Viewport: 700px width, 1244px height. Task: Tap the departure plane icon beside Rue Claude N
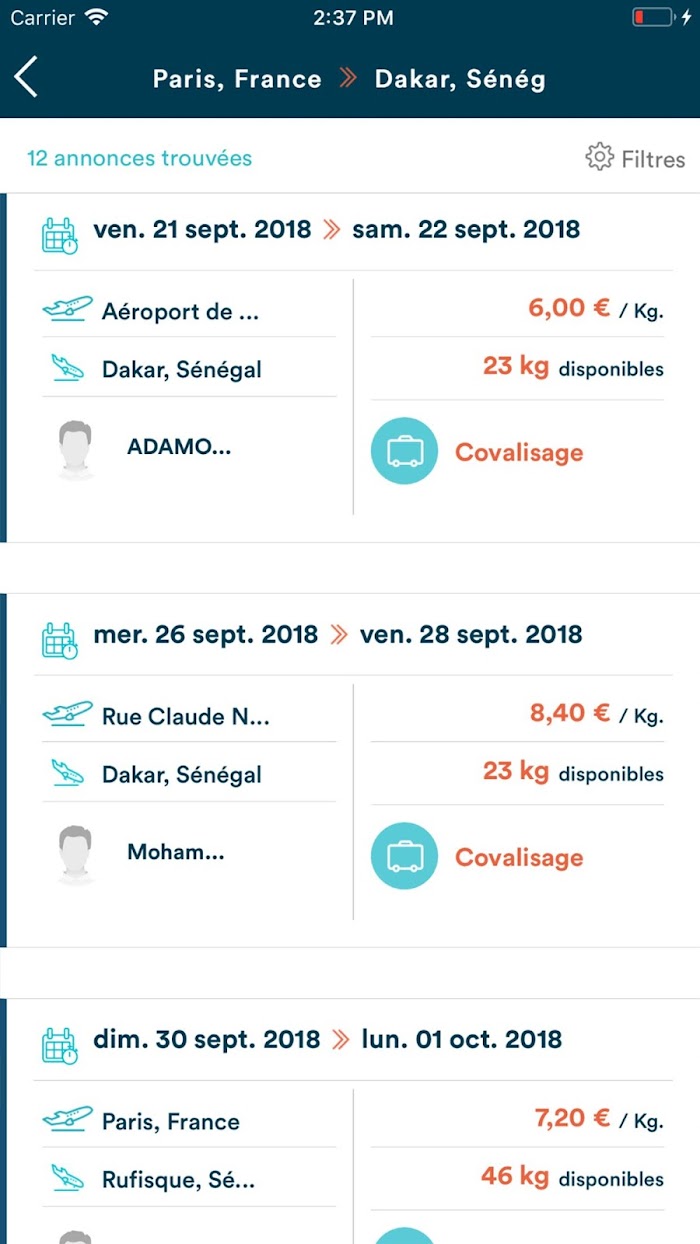click(67, 714)
